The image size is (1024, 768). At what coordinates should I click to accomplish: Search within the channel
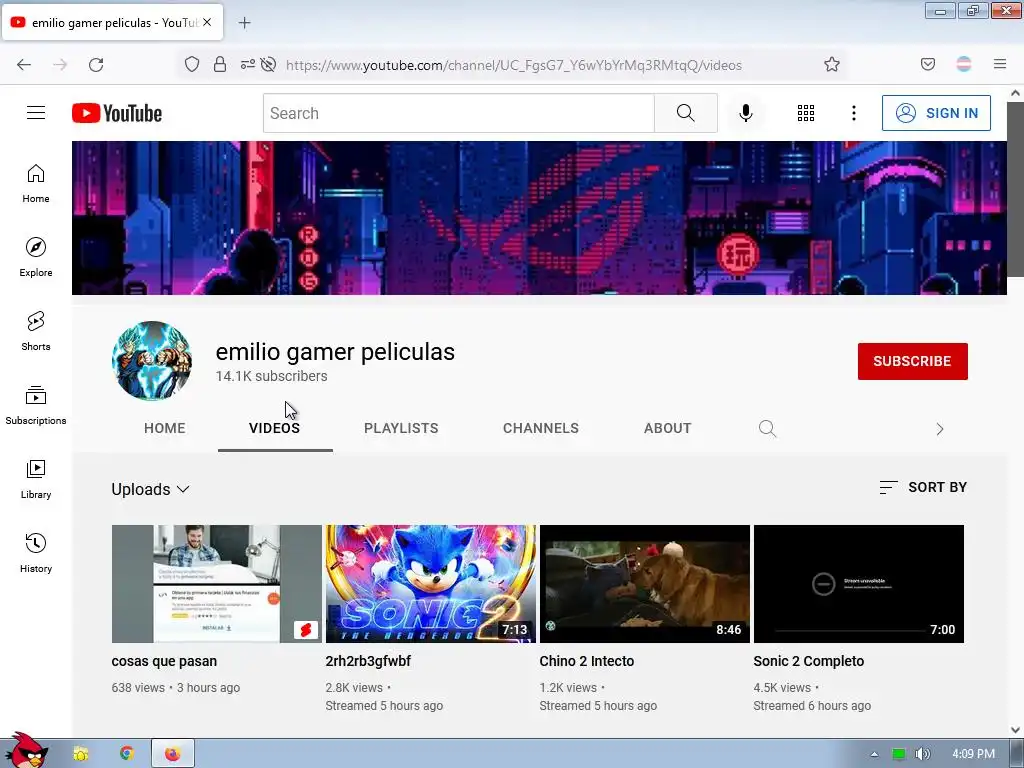point(767,428)
